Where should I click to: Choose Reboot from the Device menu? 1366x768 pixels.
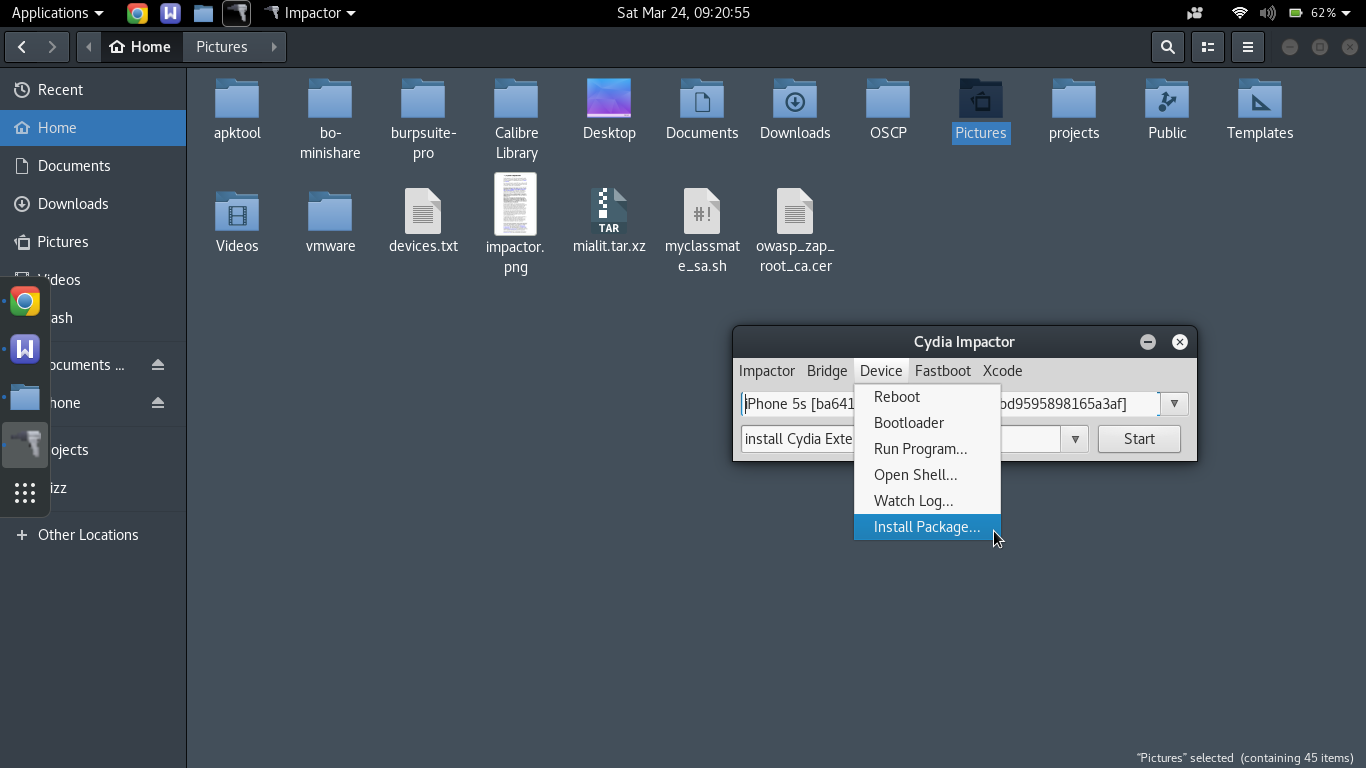(x=927, y=397)
